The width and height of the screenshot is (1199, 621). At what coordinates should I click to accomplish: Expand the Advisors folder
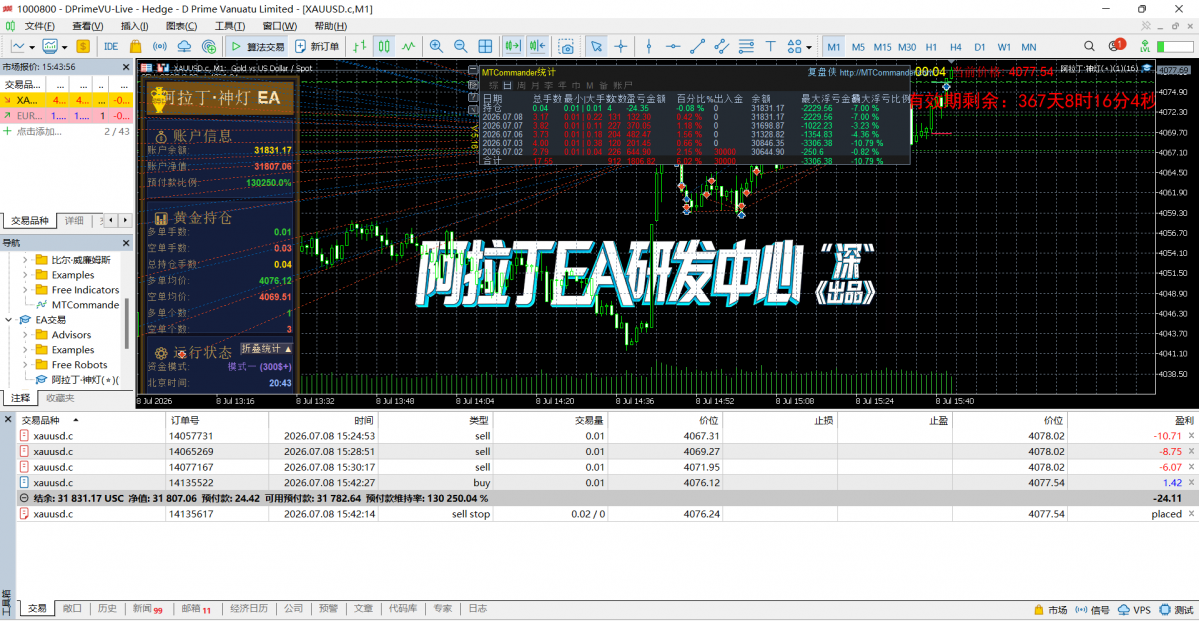pyautogui.click(x=24, y=335)
